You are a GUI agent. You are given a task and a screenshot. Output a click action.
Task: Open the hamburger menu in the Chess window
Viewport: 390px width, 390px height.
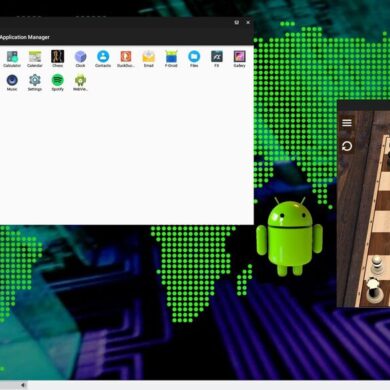pyautogui.click(x=347, y=123)
